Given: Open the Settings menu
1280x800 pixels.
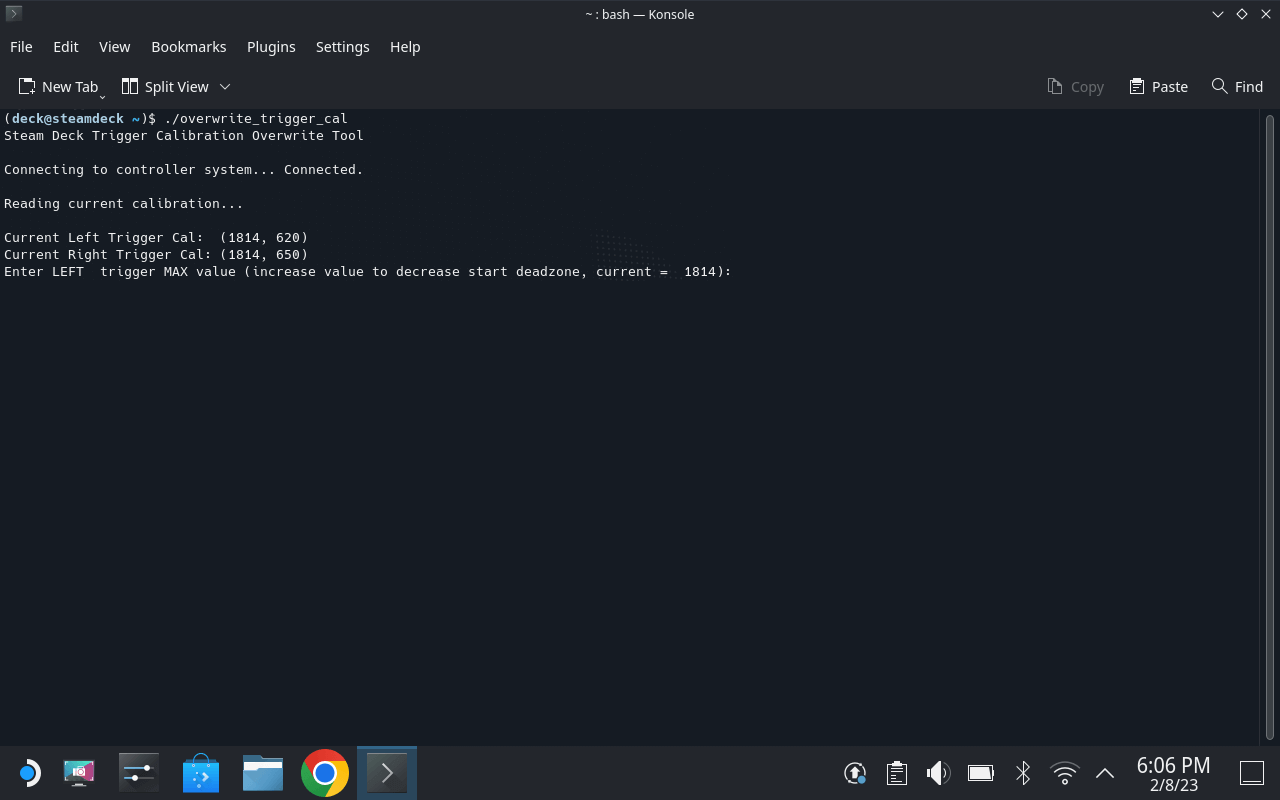Looking at the screenshot, I should click(342, 47).
